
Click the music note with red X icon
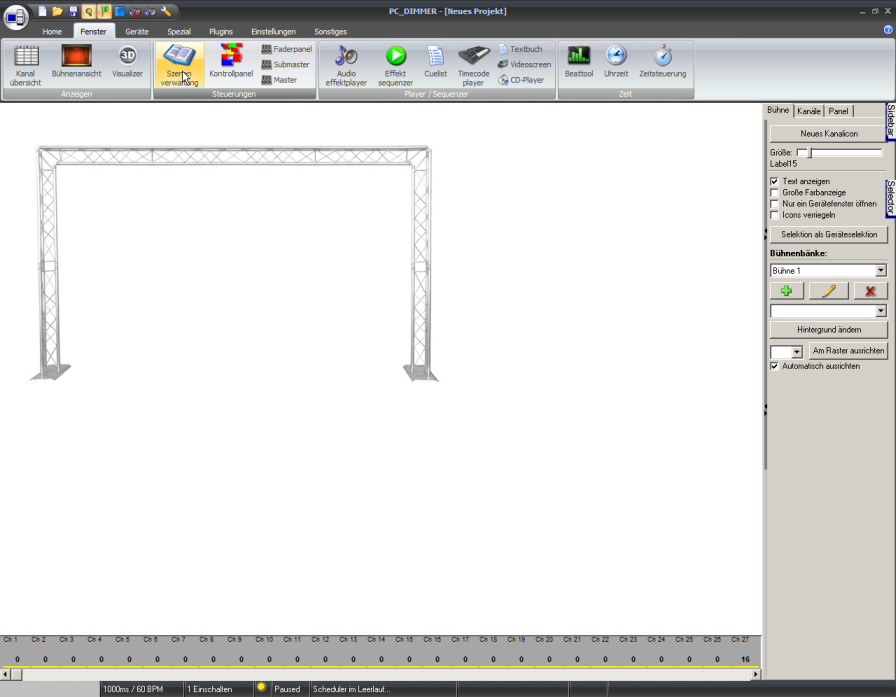135,11
